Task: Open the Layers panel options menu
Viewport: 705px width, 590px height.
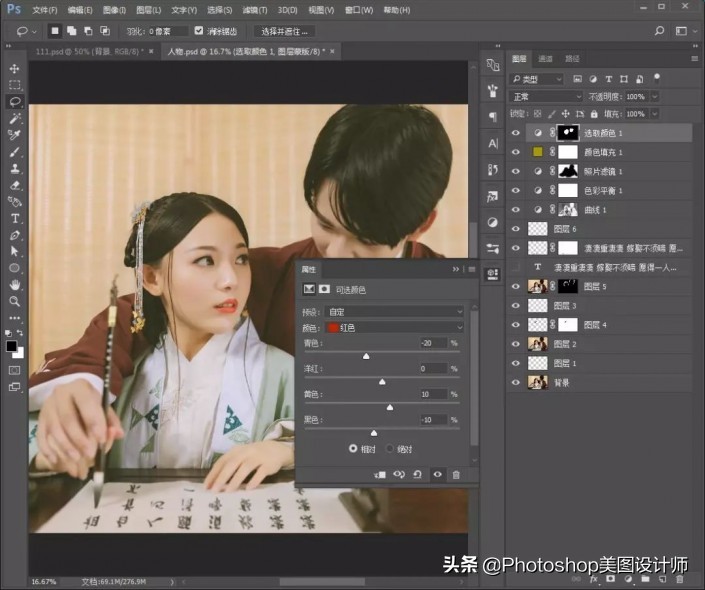Action: [x=695, y=59]
